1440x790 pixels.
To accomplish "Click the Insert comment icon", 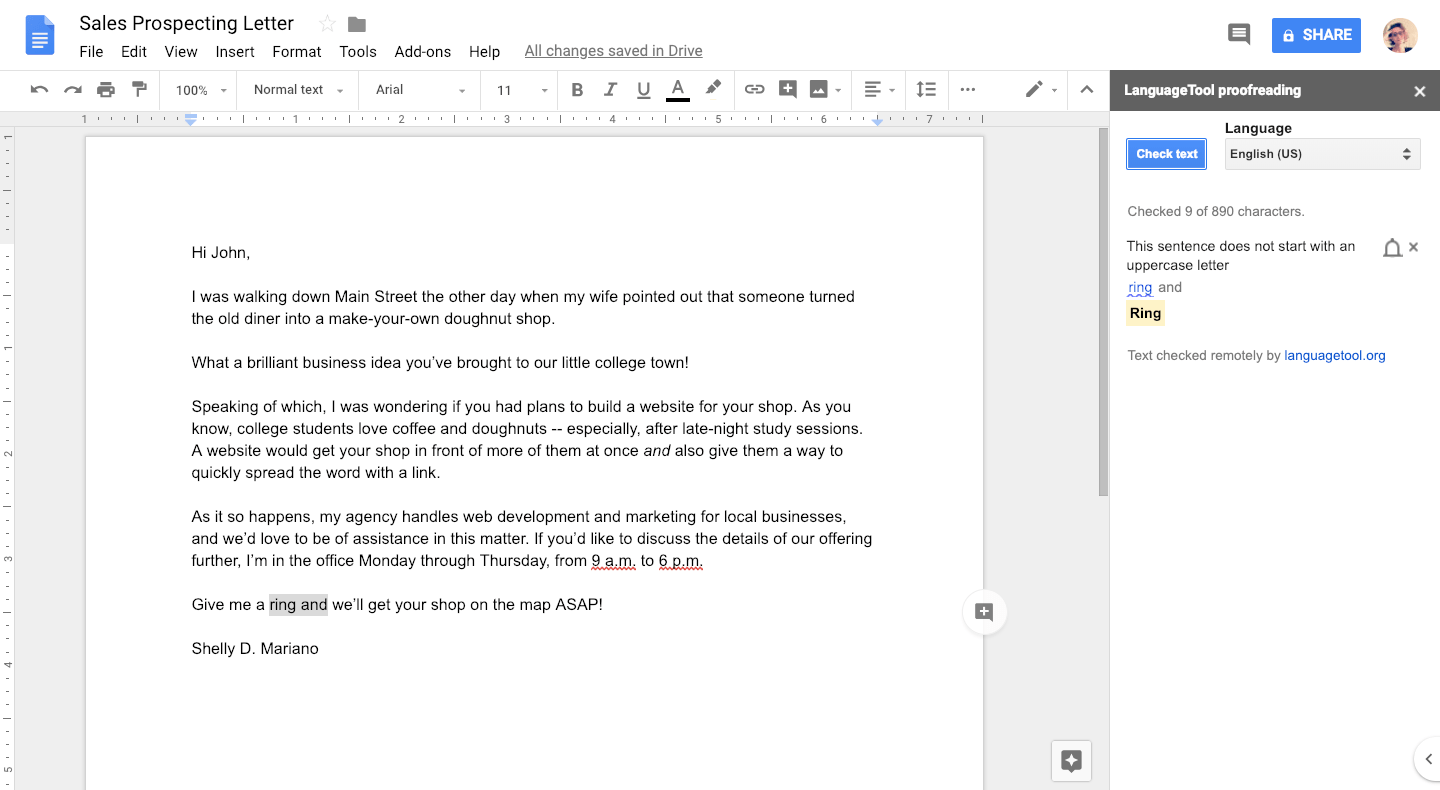I will [788, 90].
